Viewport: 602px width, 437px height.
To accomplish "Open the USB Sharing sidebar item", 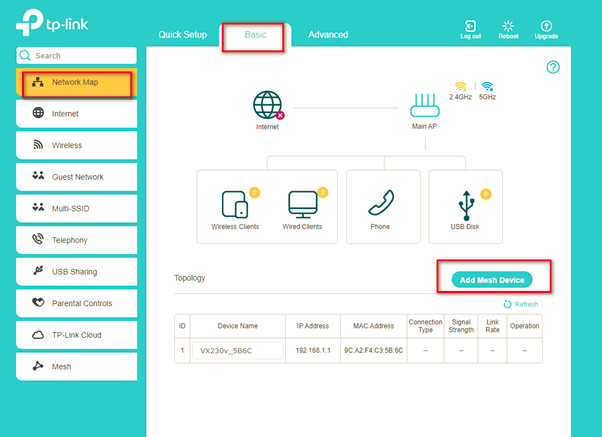I will [76, 271].
